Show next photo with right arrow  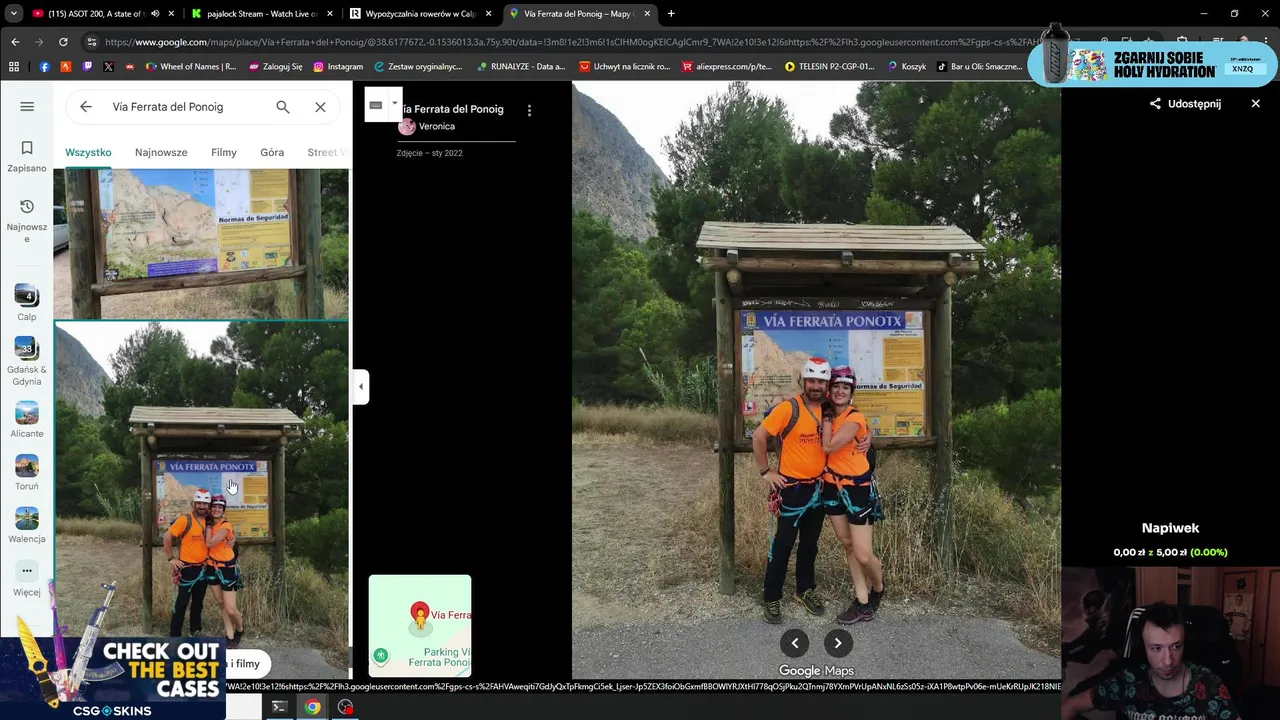pyautogui.click(x=838, y=643)
